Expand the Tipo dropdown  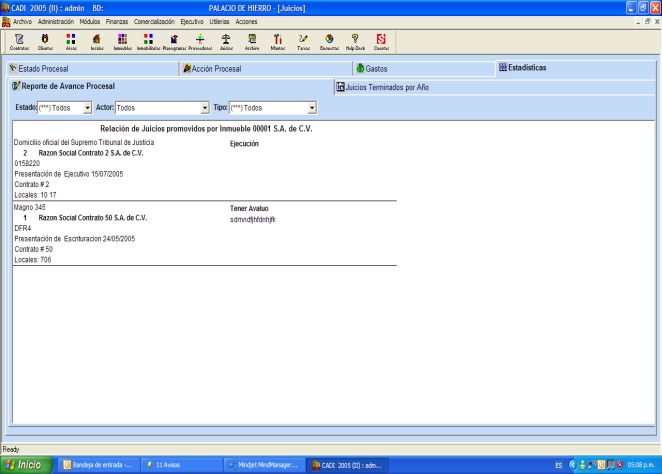tap(312, 107)
